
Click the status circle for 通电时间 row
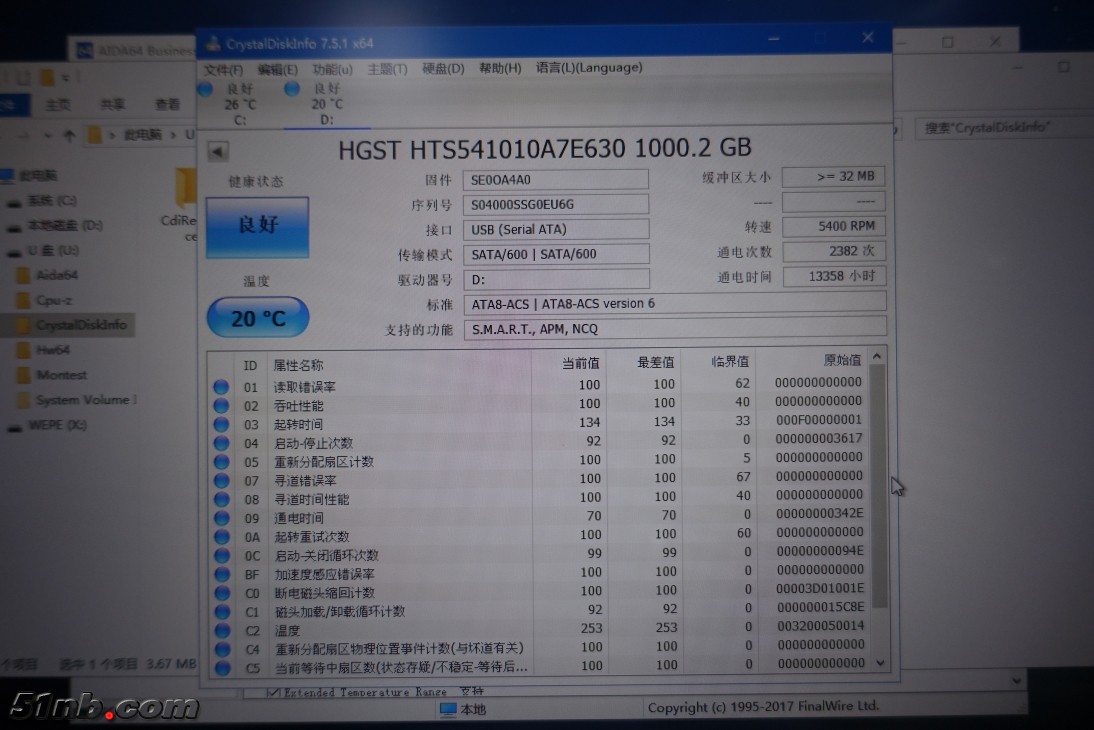221,518
